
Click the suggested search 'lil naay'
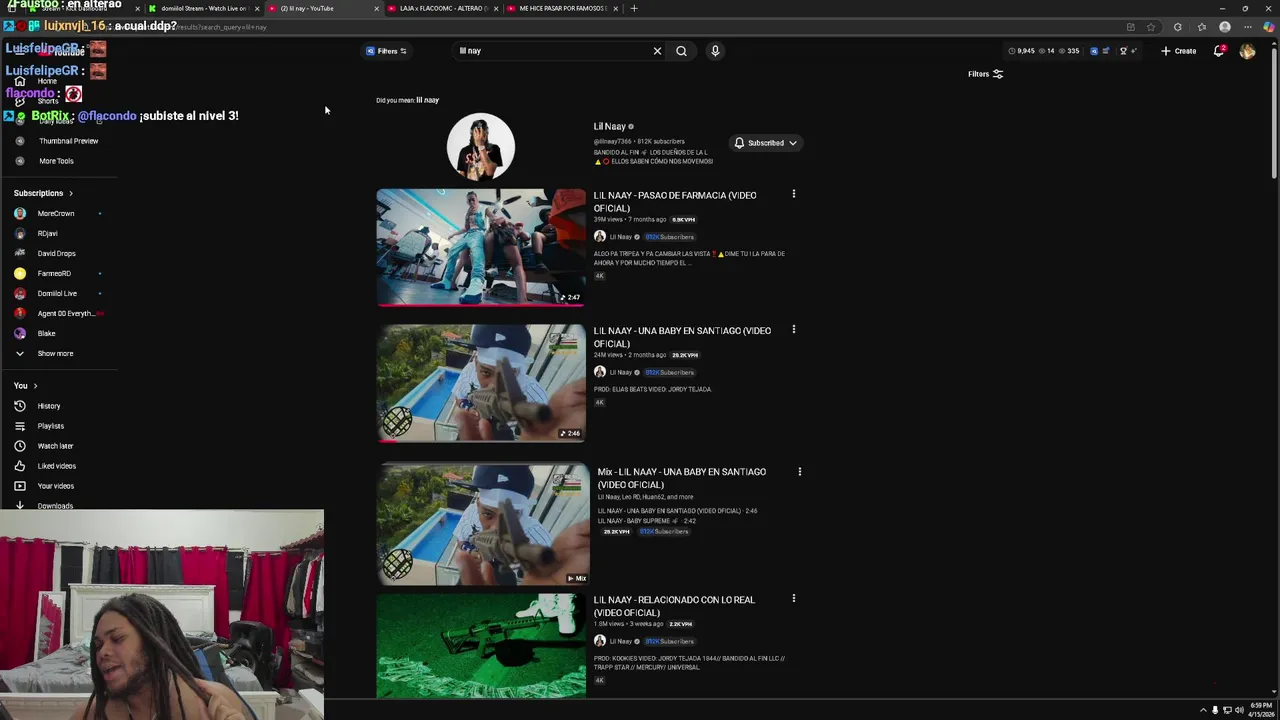(x=428, y=100)
